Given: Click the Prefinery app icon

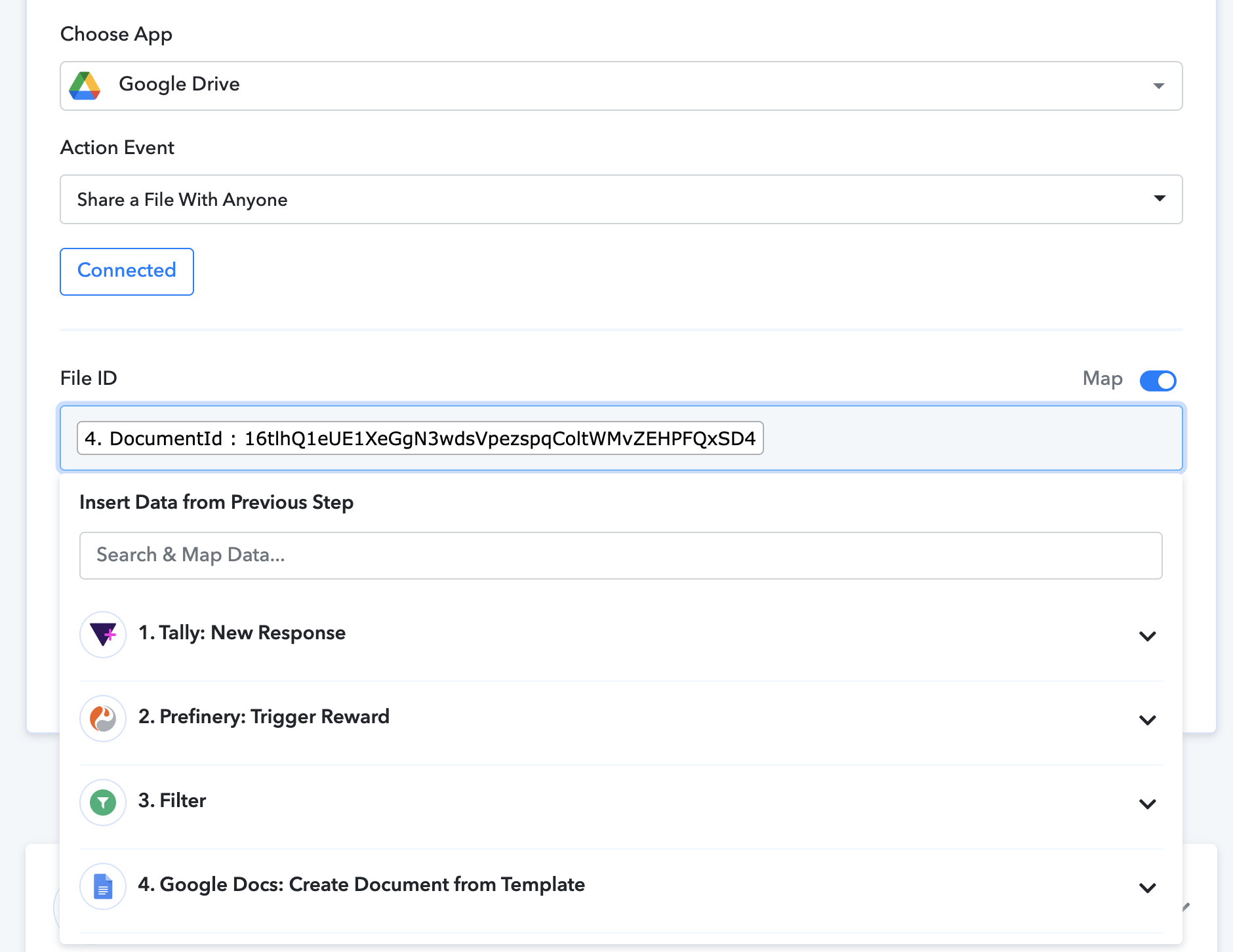Looking at the screenshot, I should [x=103, y=718].
